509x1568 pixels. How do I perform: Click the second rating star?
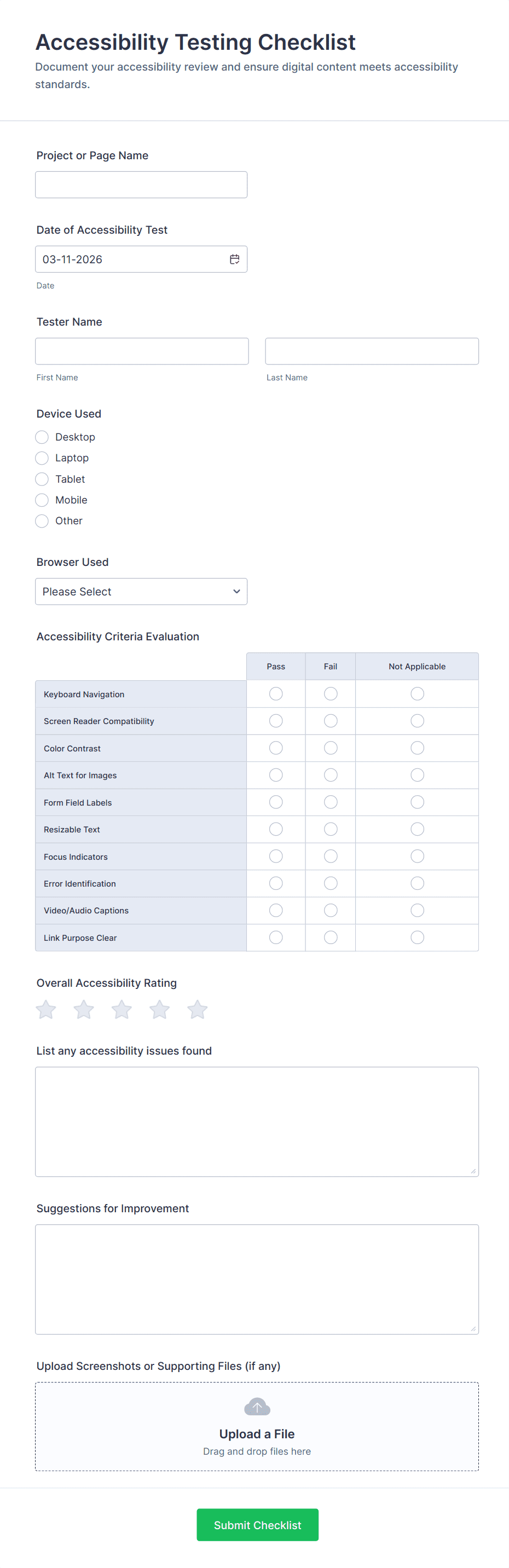point(84,1010)
